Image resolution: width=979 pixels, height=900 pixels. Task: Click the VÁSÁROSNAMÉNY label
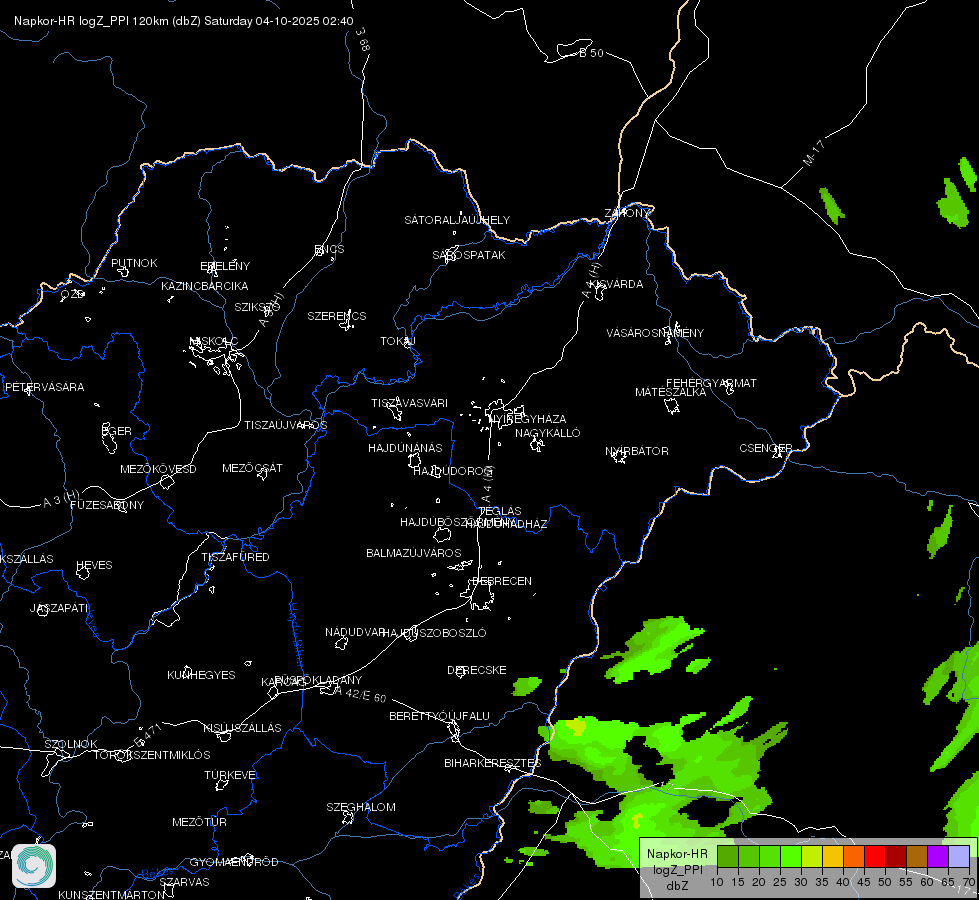tap(655, 333)
